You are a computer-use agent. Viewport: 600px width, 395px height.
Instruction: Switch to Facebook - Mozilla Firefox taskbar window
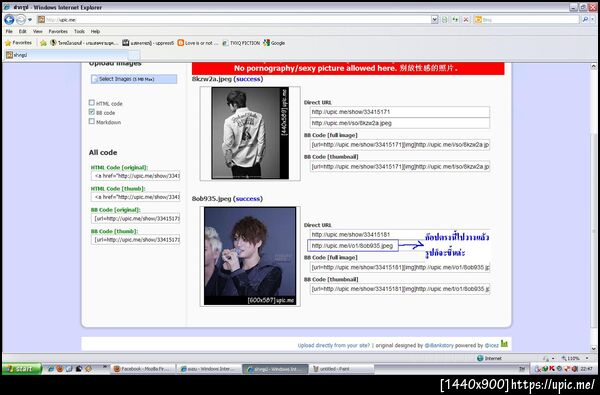(143, 369)
